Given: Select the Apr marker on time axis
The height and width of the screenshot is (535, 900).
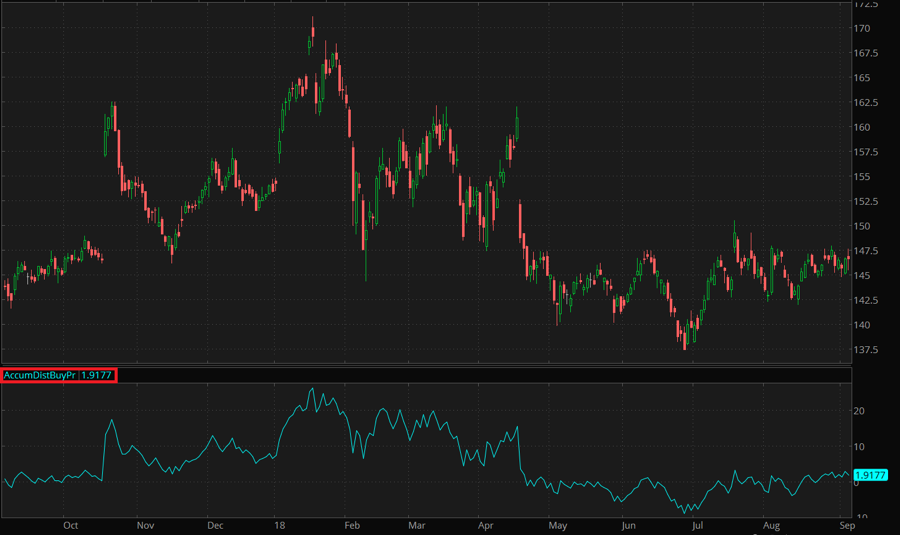Looking at the screenshot, I should pos(486,524).
